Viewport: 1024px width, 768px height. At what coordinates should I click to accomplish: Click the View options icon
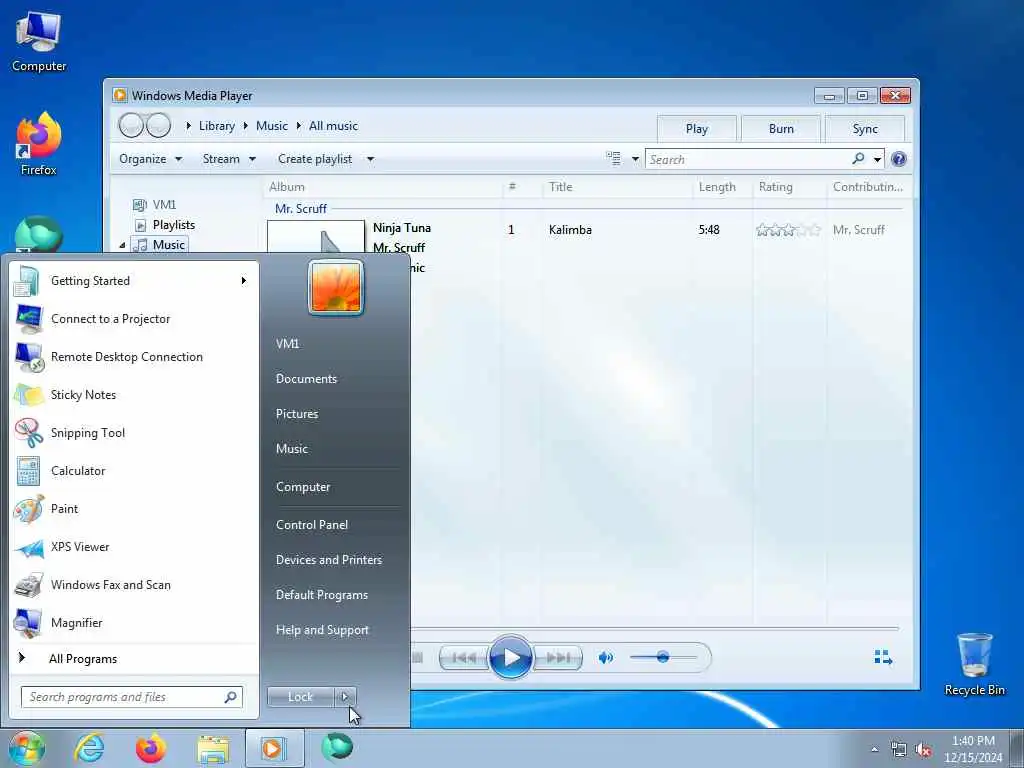614,159
